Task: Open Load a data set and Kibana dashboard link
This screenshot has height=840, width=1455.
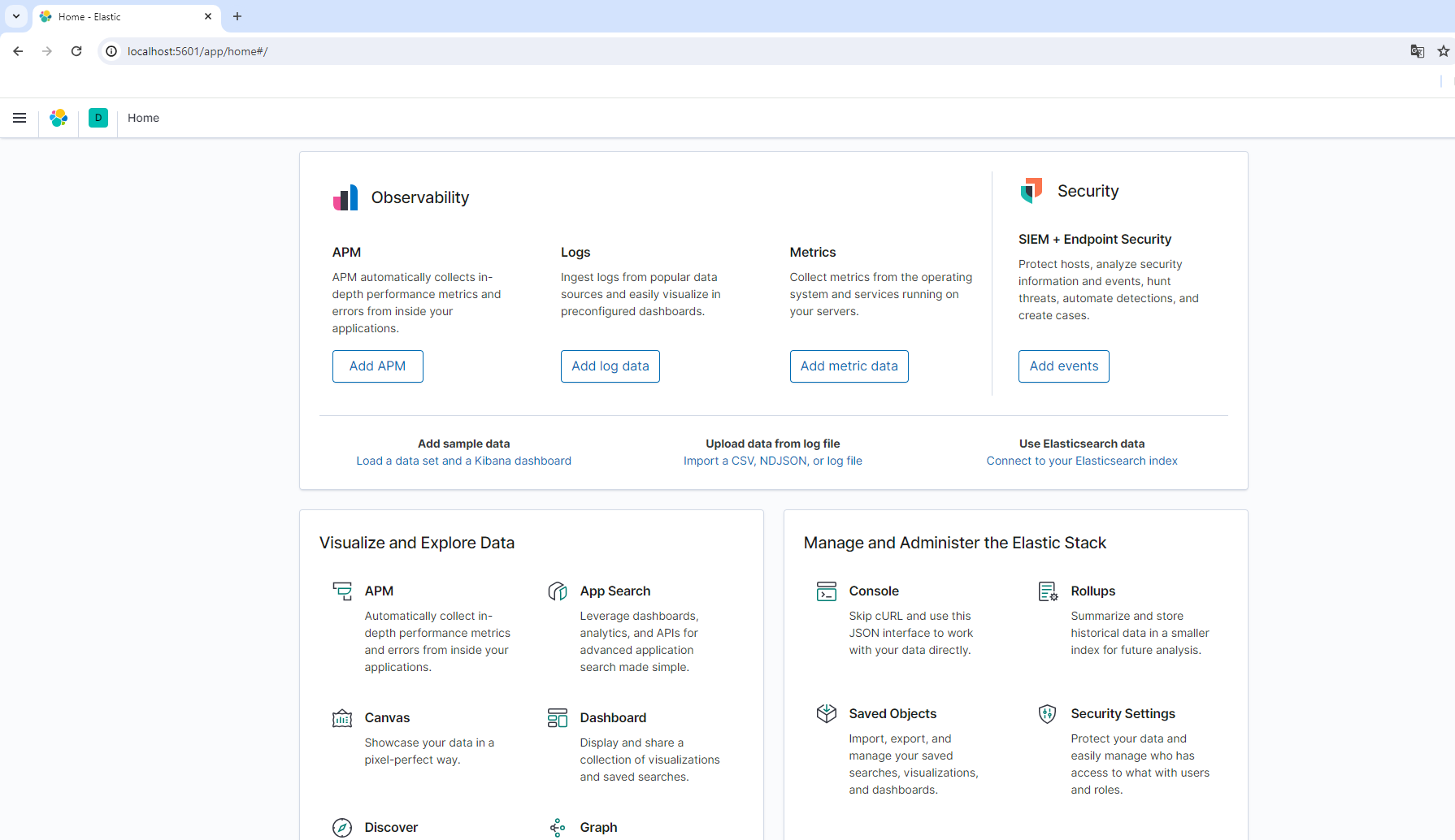Action: tap(463, 461)
